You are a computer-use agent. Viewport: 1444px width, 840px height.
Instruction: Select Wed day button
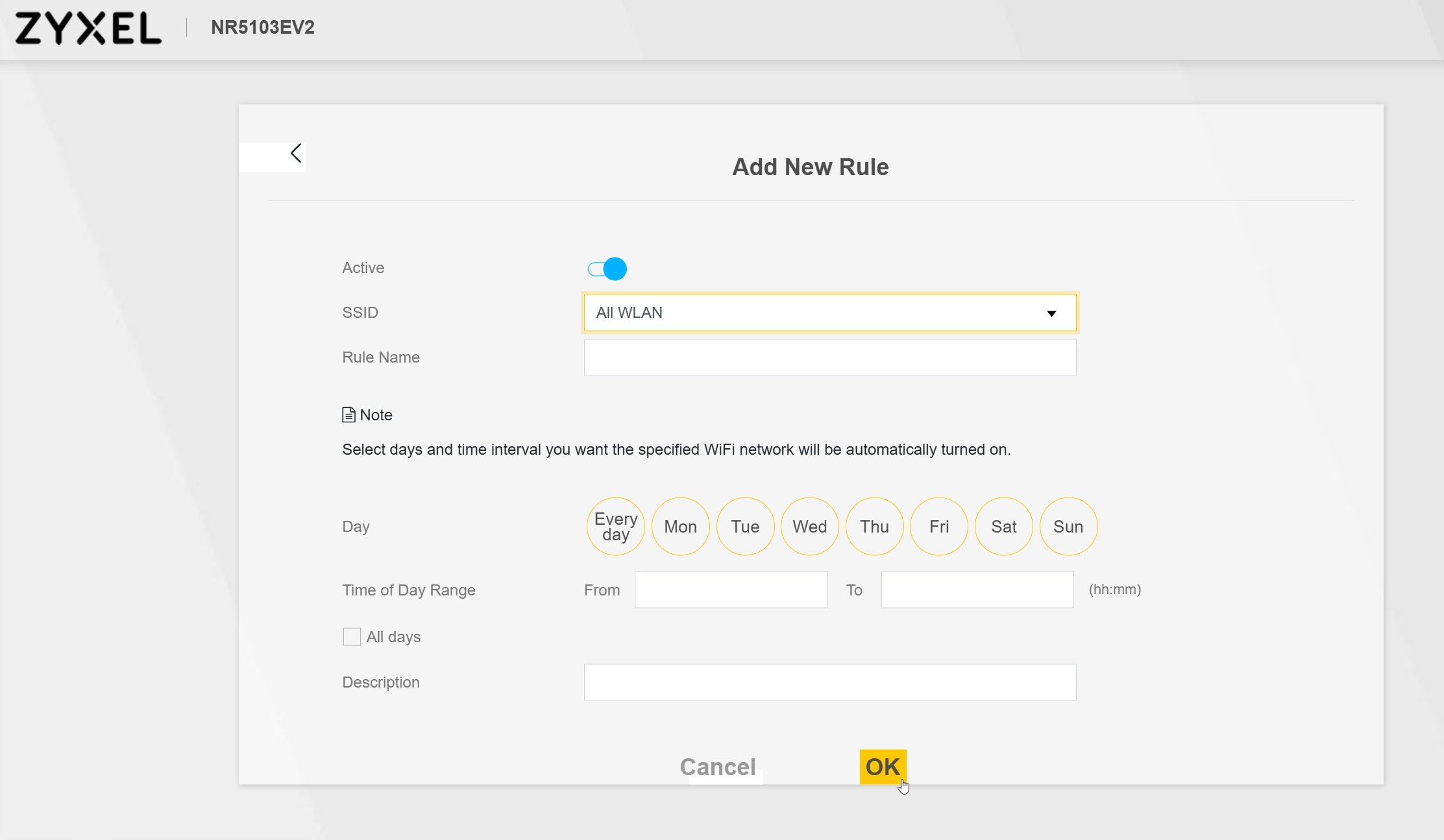coord(809,527)
